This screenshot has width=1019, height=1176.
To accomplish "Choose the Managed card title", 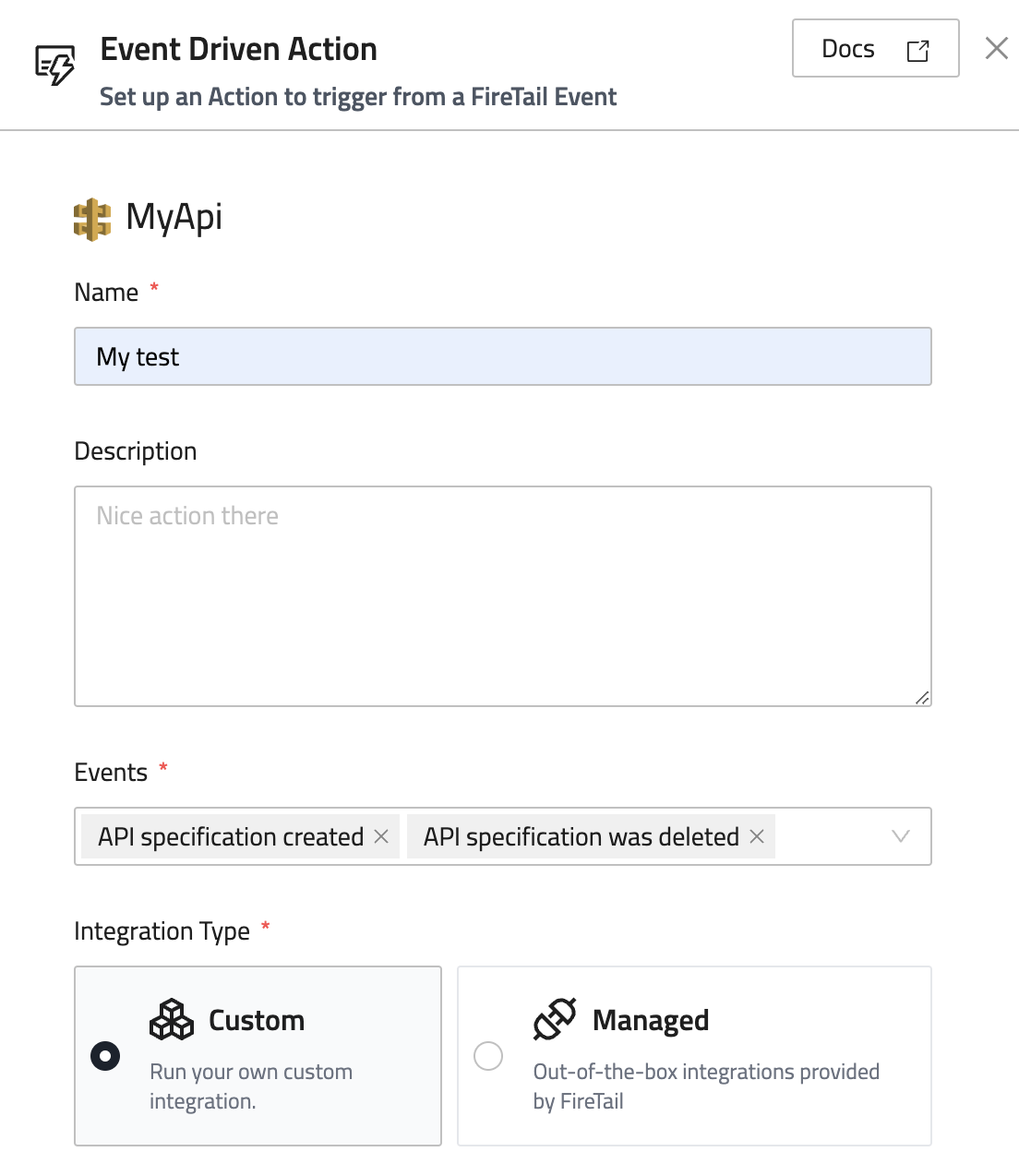I will 651,1020.
